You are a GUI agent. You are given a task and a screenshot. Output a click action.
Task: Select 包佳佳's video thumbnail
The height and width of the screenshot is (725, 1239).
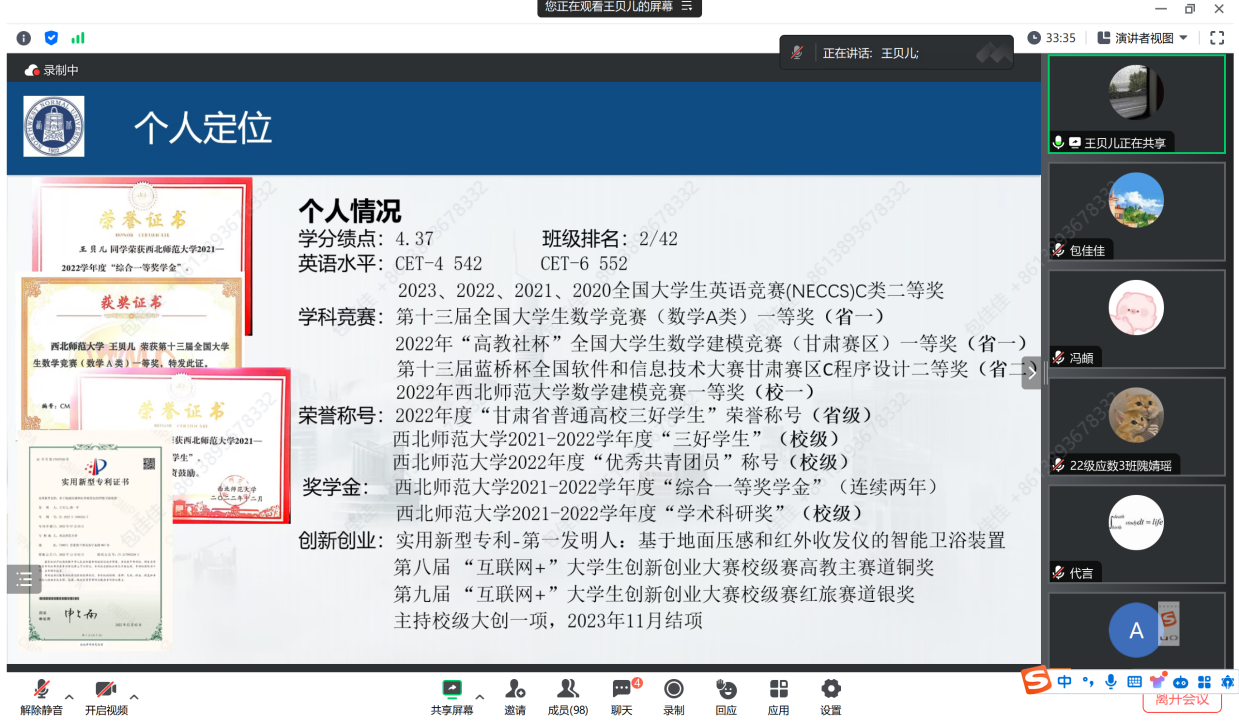1136,211
